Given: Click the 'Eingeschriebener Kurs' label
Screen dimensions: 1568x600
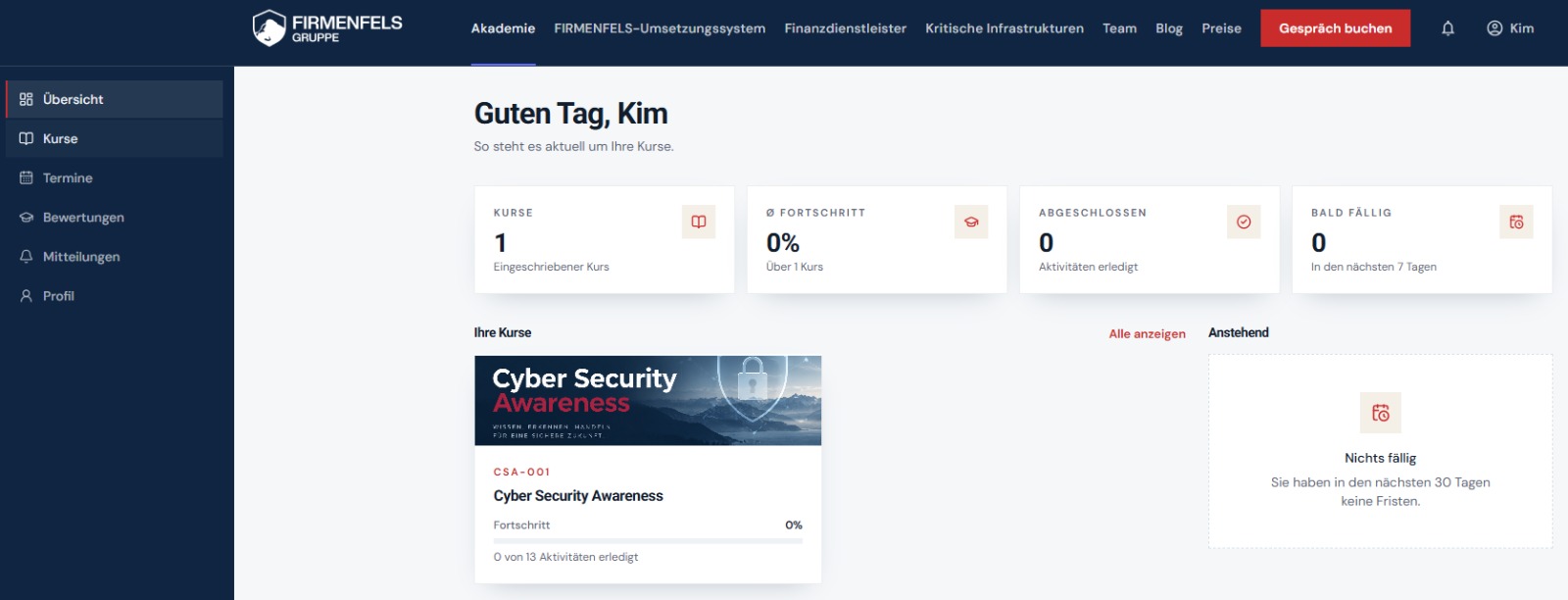Looking at the screenshot, I should (551, 267).
